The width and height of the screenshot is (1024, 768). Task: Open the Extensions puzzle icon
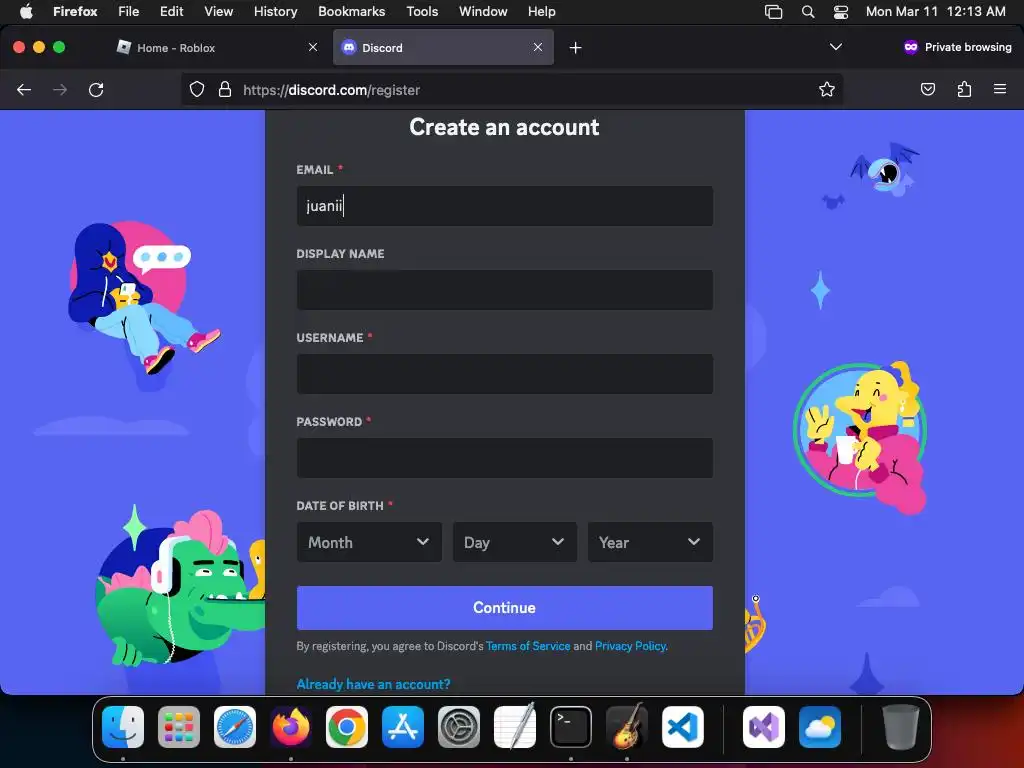coord(964,89)
